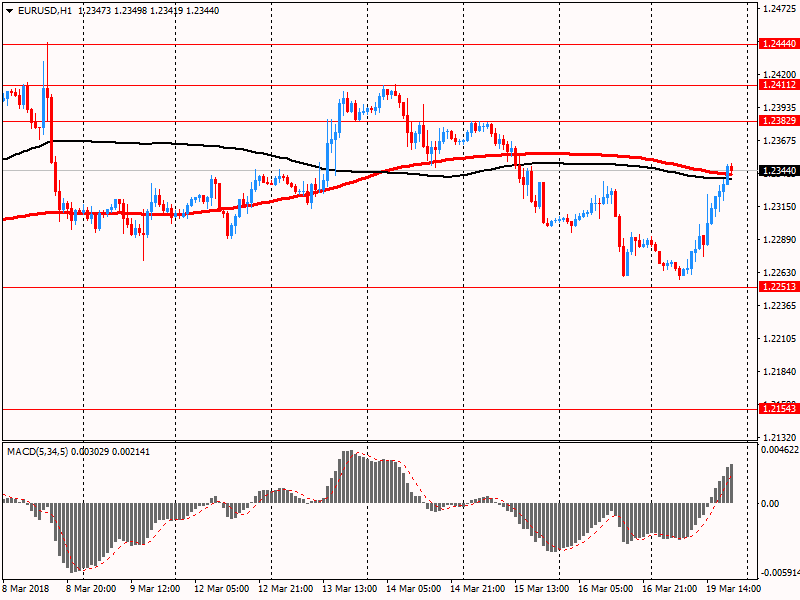Click the MACD zero level label 0.00
This screenshot has width=800, height=600.
point(770,504)
